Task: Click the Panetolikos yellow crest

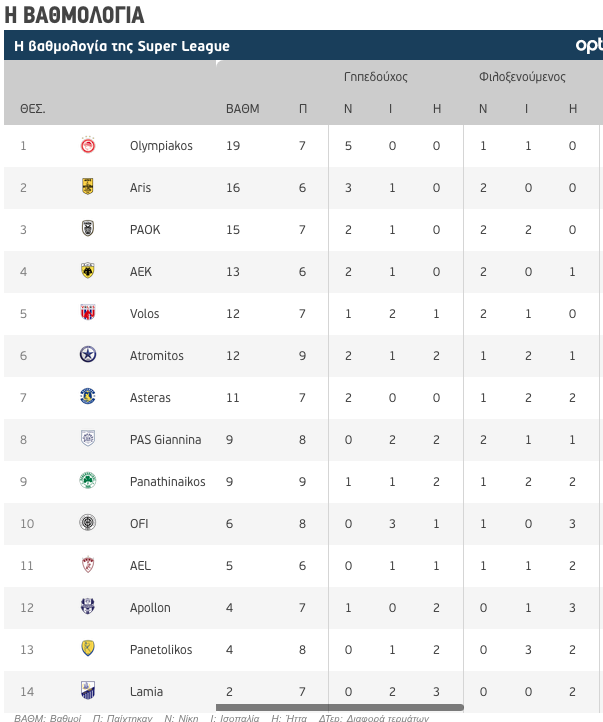Action: pos(87,648)
